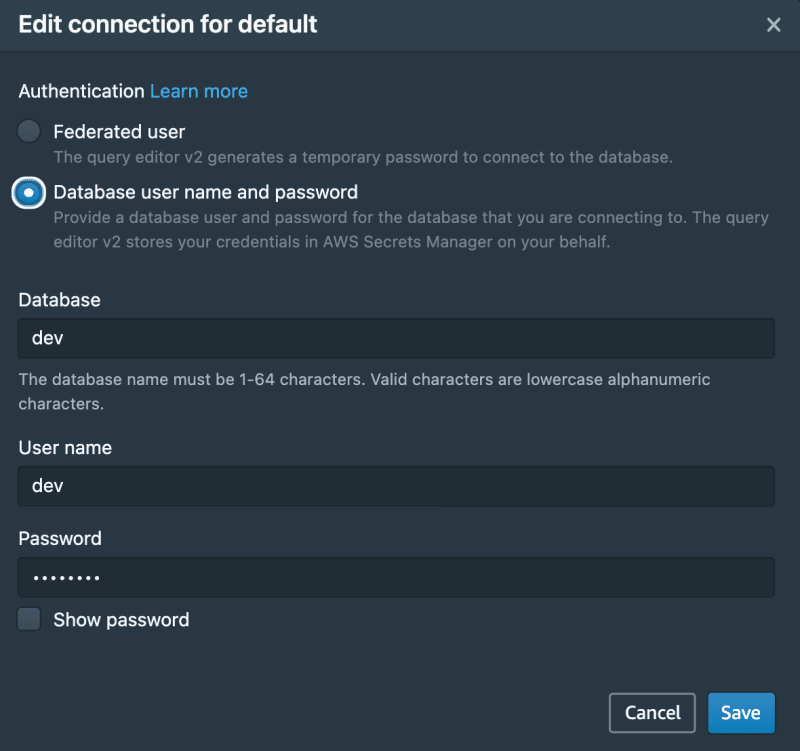800x751 pixels.
Task: Click the Edit connection for default title
Action: pos(167,24)
